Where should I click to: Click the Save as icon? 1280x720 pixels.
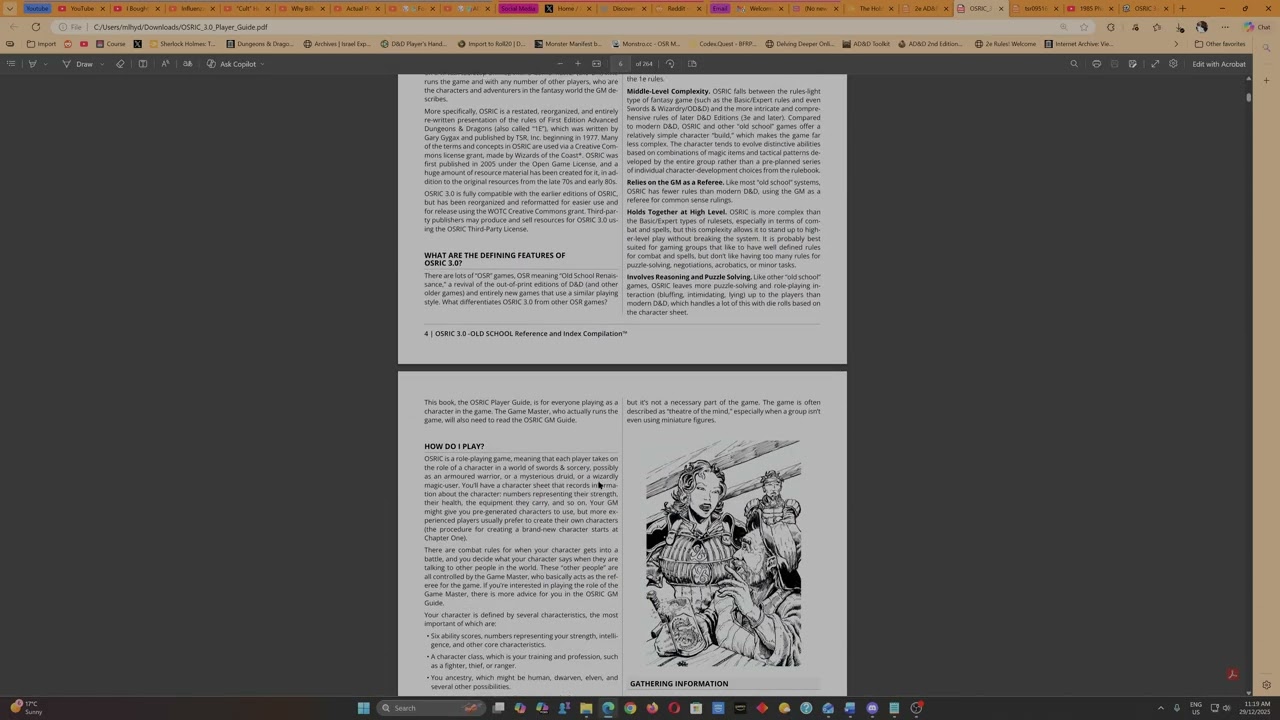tap(1133, 64)
